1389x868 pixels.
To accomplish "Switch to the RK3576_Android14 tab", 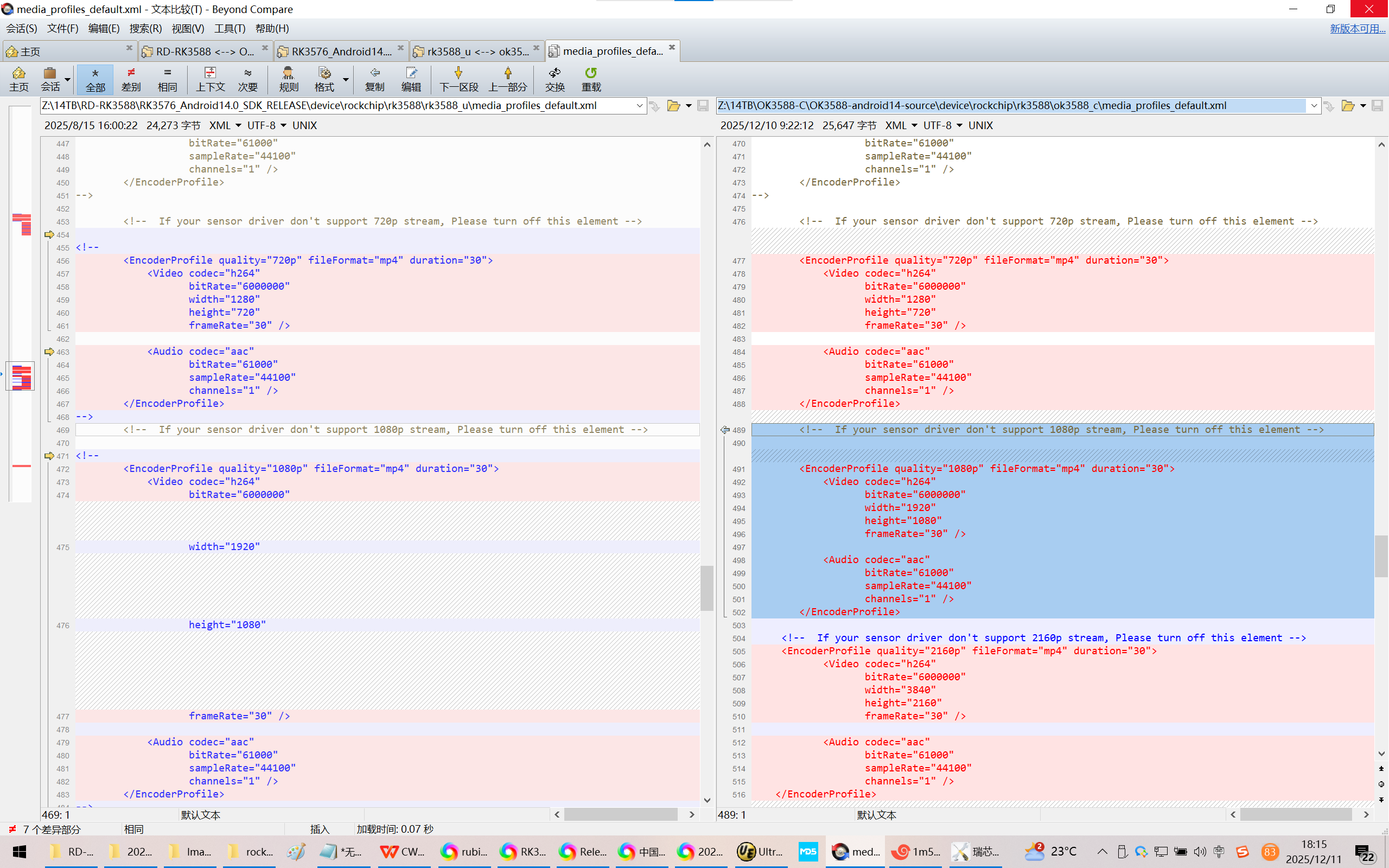I will tap(340, 51).
